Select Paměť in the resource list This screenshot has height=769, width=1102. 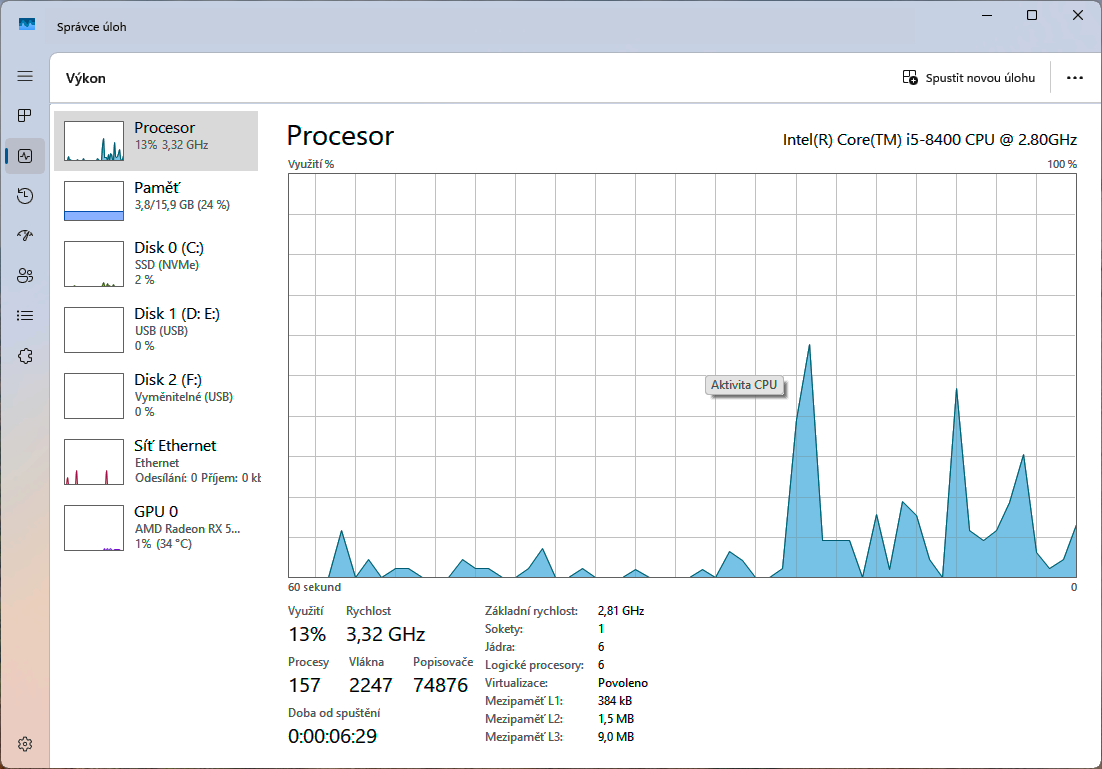[156, 200]
